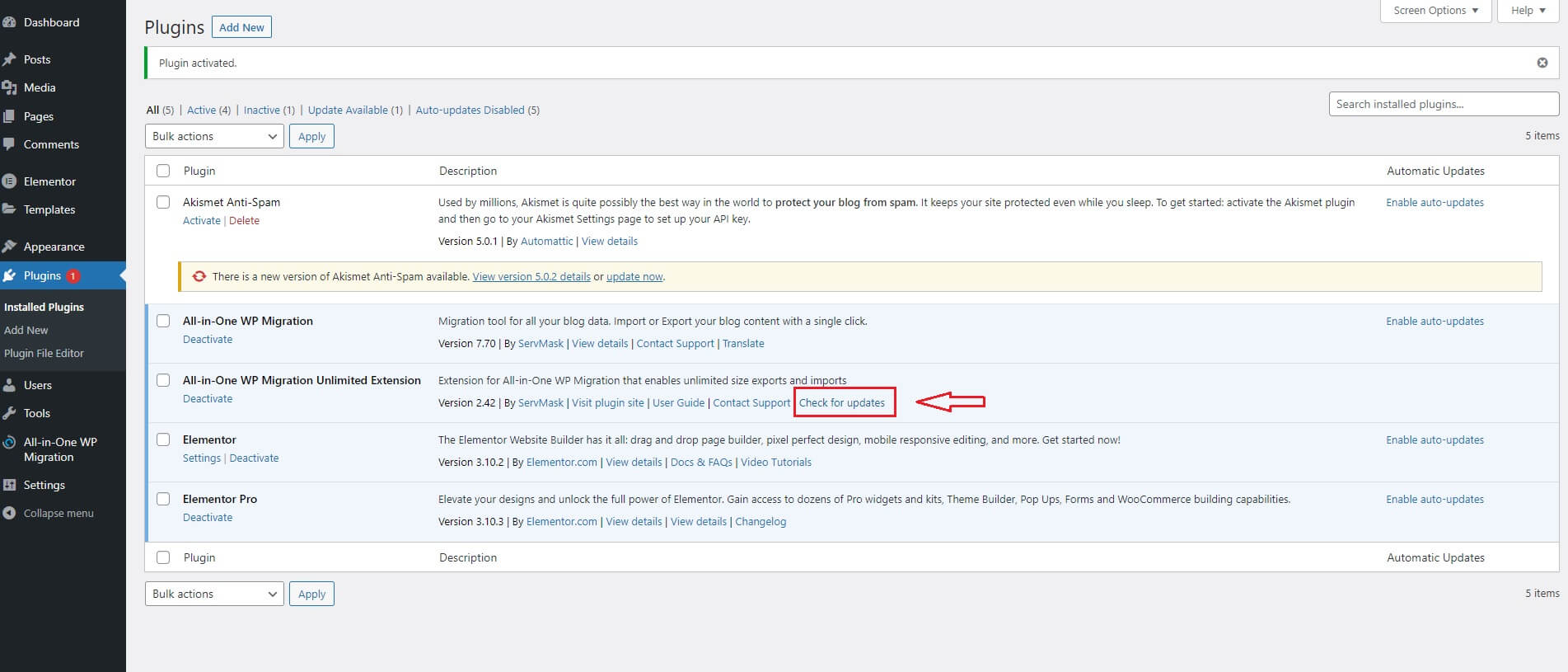The height and width of the screenshot is (672, 1568).
Task: Enable auto-updates for Elementor Pro
Action: [1435, 499]
